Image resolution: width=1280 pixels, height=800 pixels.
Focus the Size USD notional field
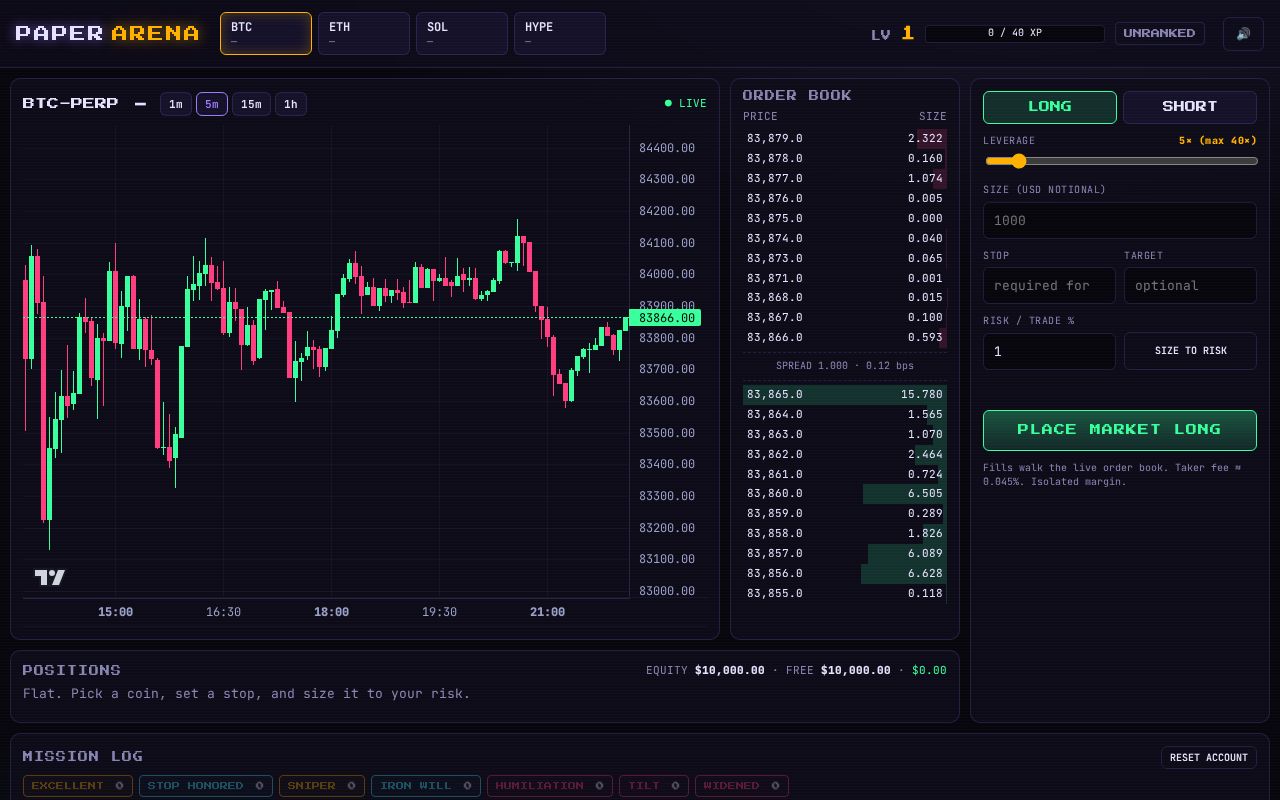pos(1120,220)
